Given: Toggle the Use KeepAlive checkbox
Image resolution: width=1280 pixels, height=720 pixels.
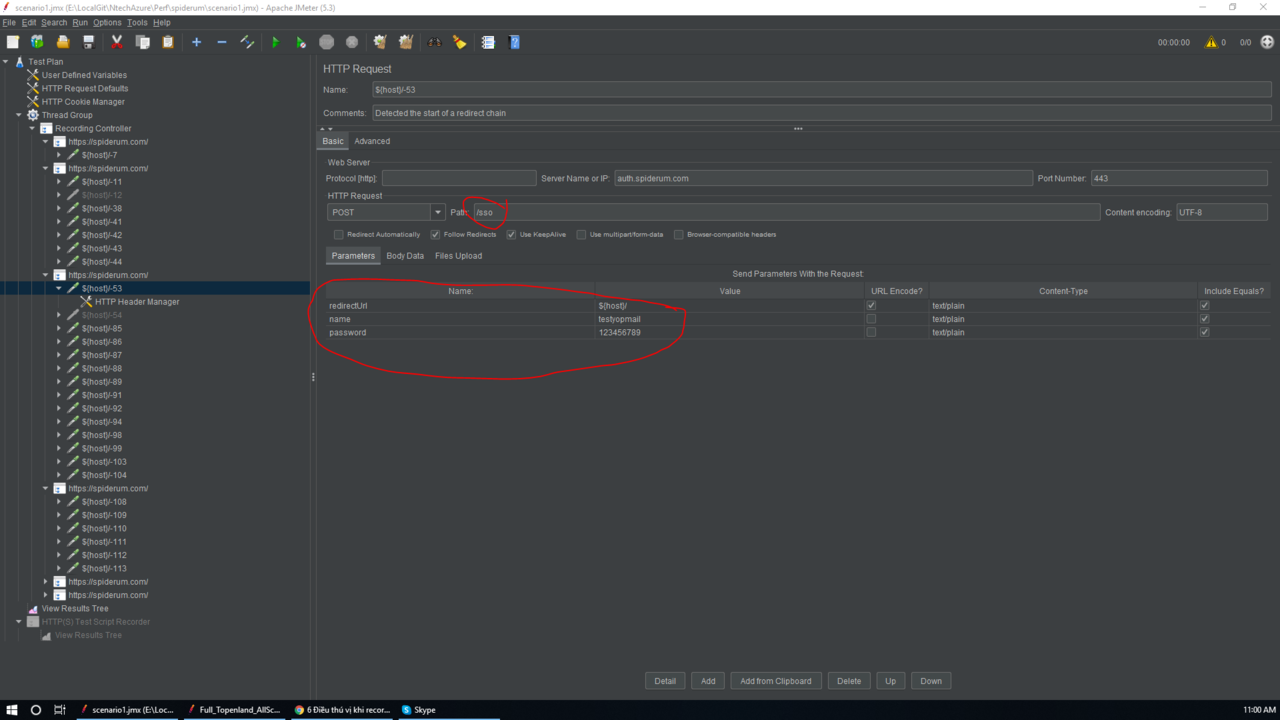Looking at the screenshot, I should 511,235.
